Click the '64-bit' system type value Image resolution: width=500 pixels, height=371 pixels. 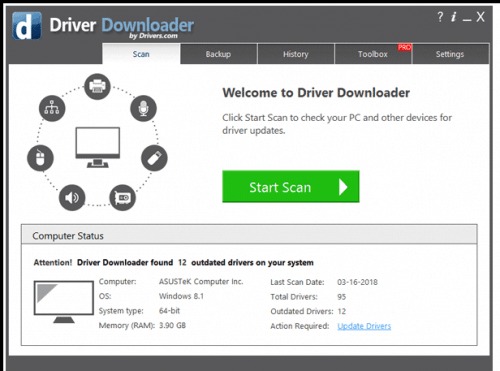tap(169, 311)
